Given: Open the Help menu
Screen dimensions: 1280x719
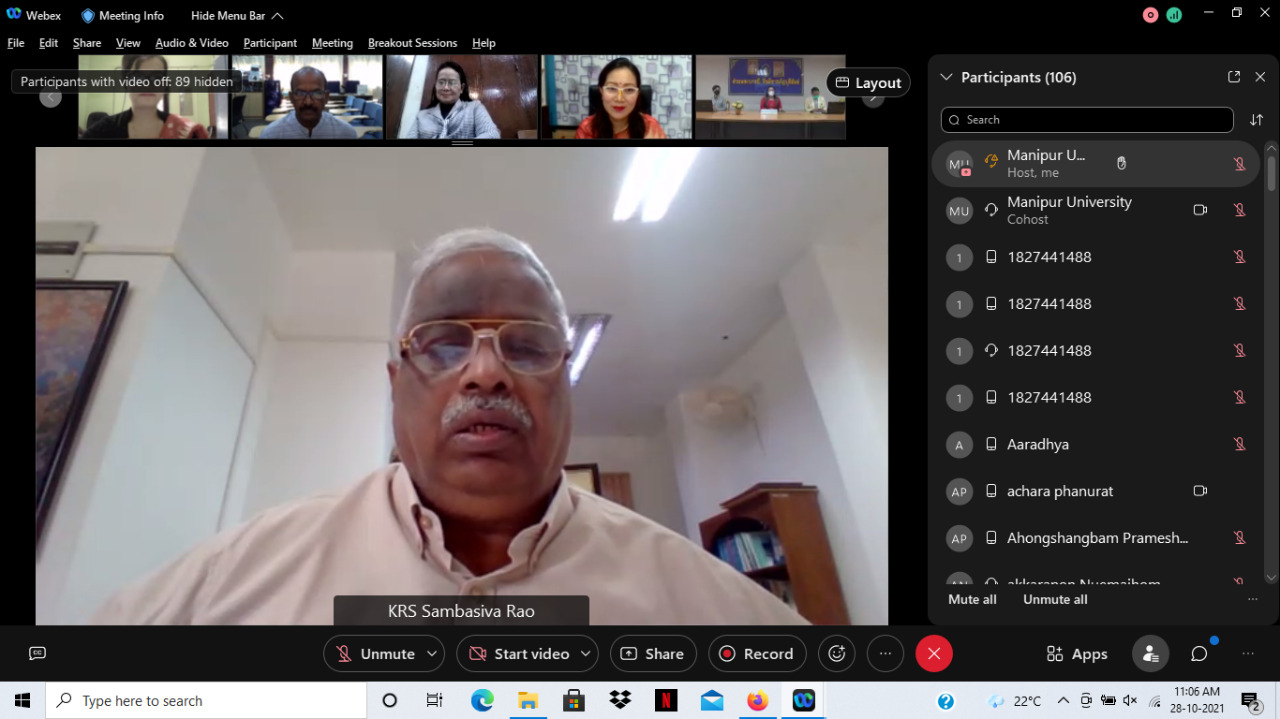Looking at the screenshot, I should point(484,43).
